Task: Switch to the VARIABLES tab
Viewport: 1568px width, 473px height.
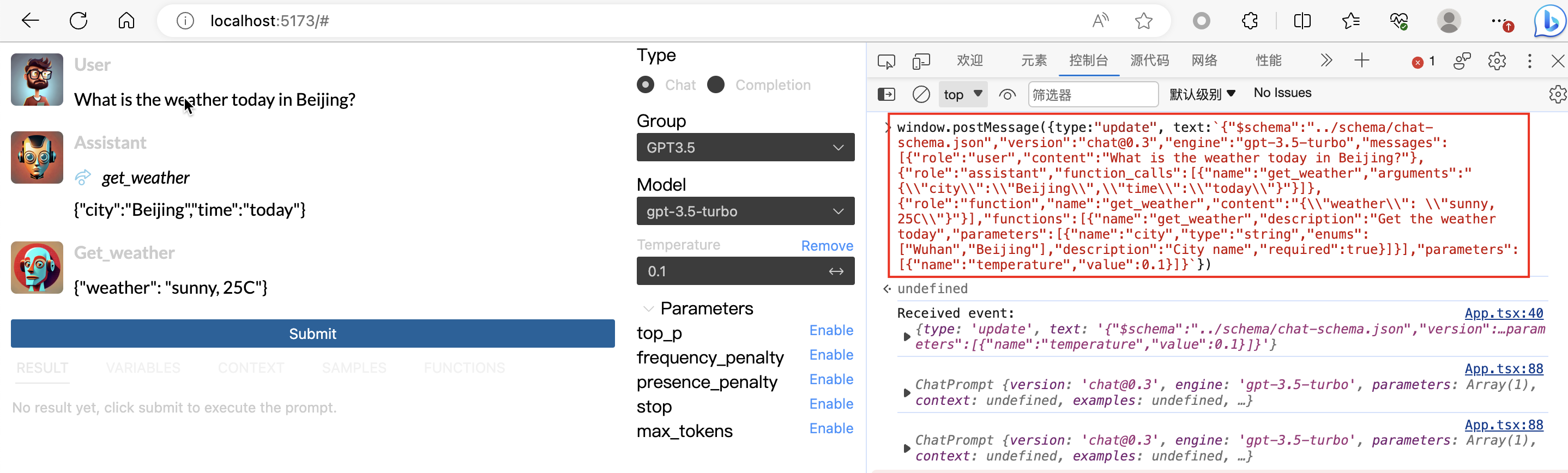Action: tap(143, 368)
